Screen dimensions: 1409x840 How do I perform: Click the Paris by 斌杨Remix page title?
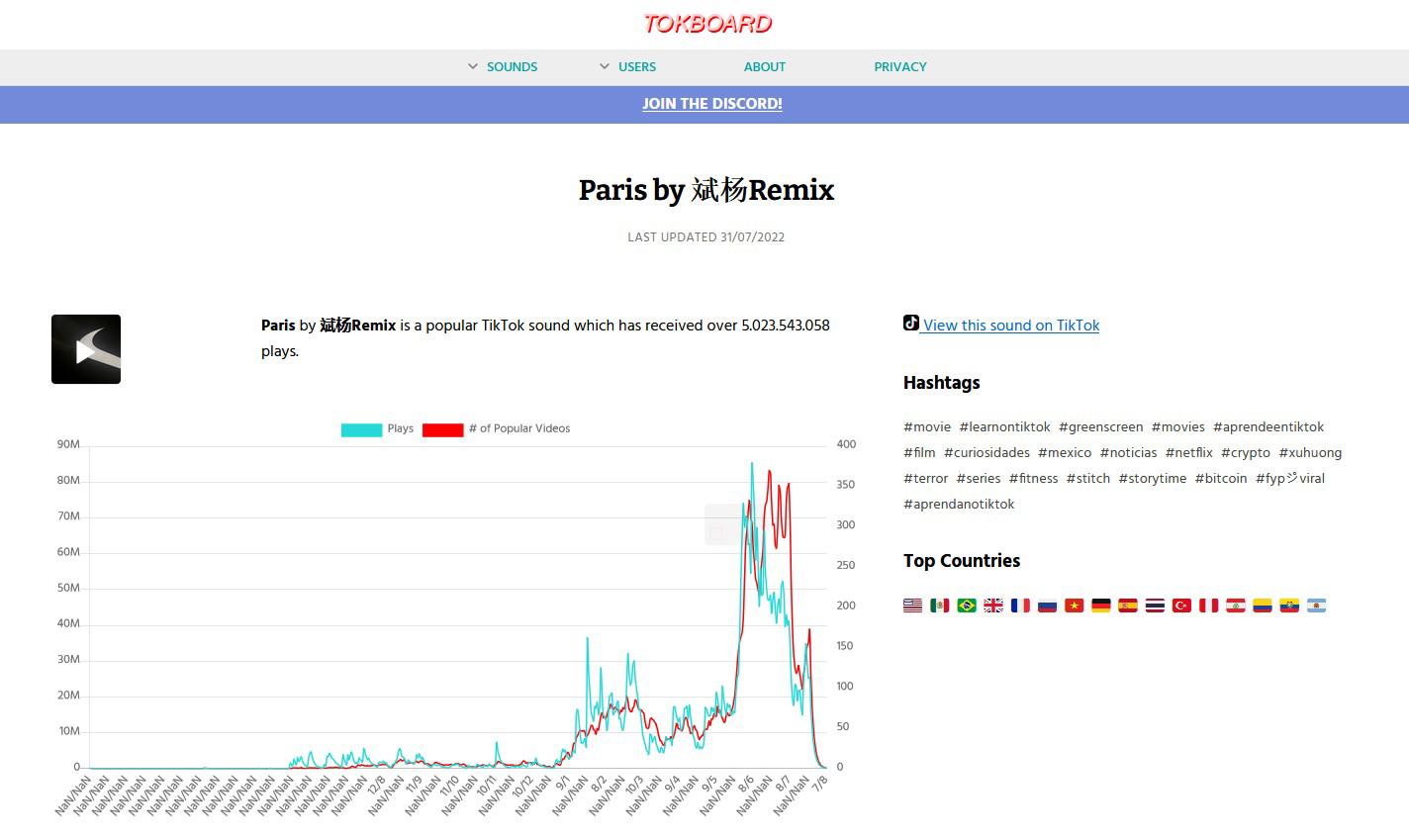[x=706, y=190]
